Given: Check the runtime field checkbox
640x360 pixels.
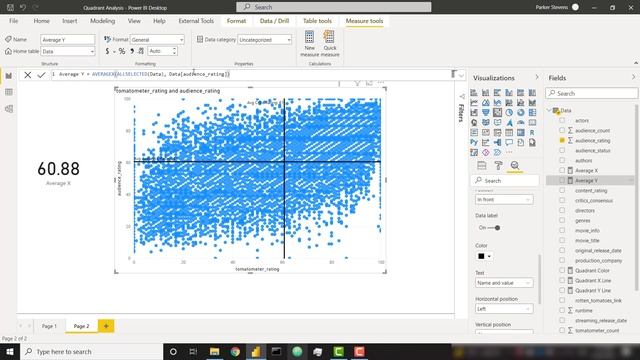Looking at the screenshot, I should point(562,310).
